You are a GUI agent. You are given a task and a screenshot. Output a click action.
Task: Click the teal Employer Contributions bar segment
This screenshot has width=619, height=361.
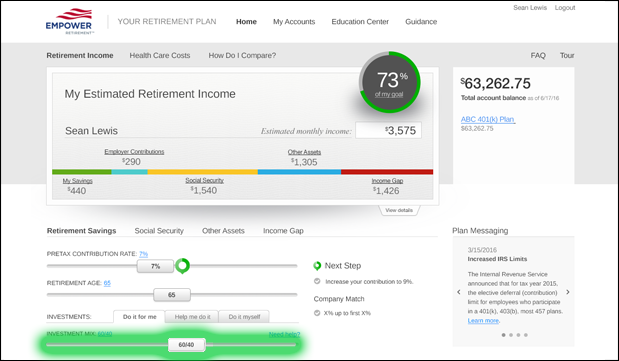pyautogui.click(x=129, y=172)
